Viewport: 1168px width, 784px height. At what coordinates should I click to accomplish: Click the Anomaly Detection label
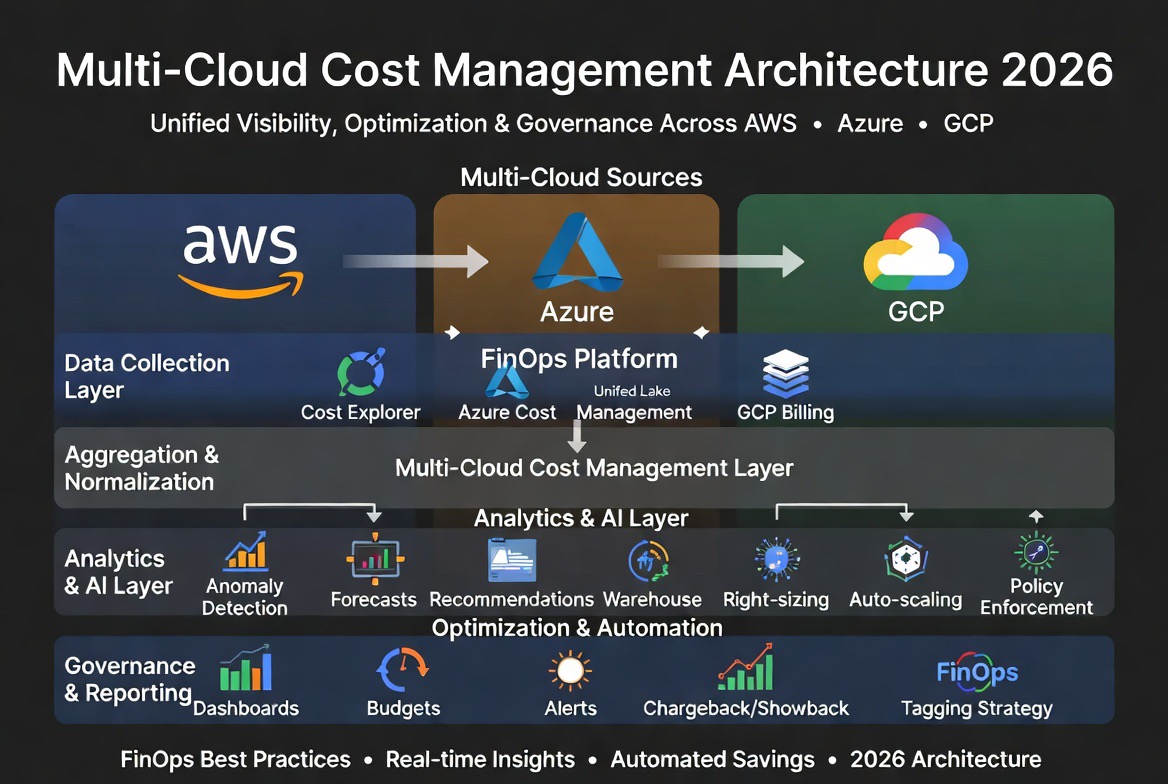coord(244,597)
